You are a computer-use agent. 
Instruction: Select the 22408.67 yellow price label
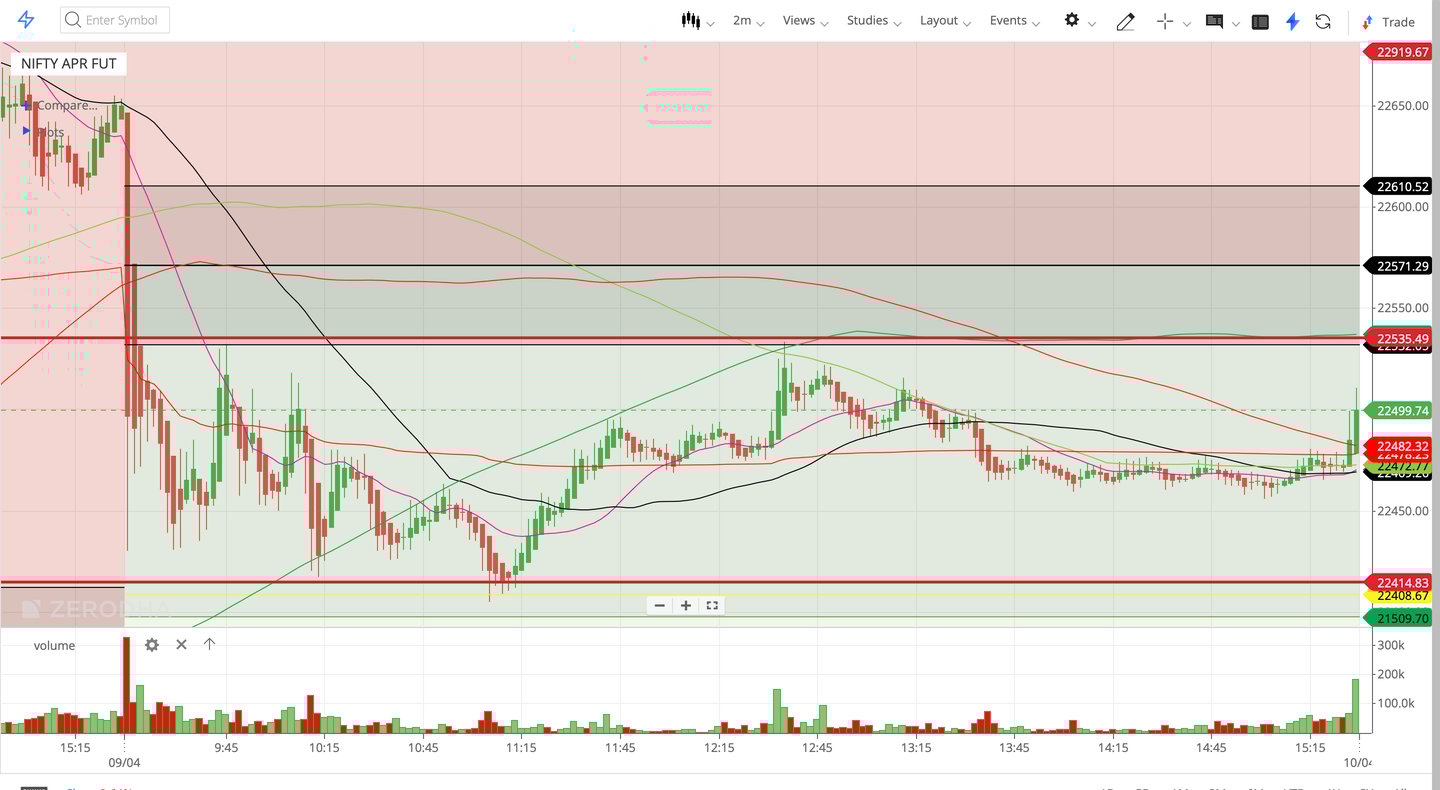1400,596
